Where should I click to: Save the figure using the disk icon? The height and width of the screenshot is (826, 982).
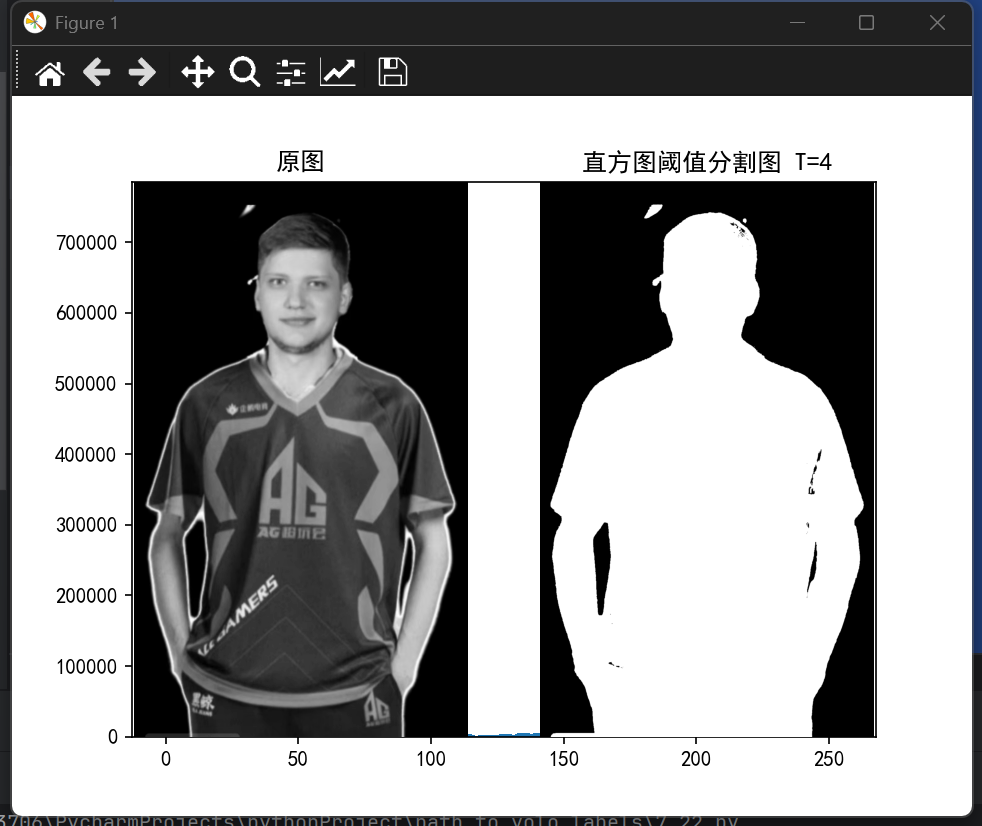point(392,71)
